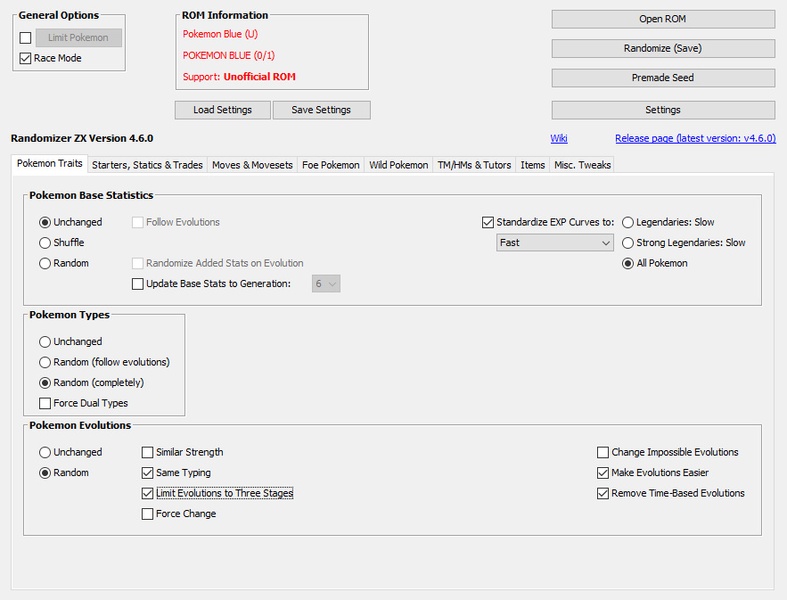Open the Fast EXP curve dropdown

(555, 243)
